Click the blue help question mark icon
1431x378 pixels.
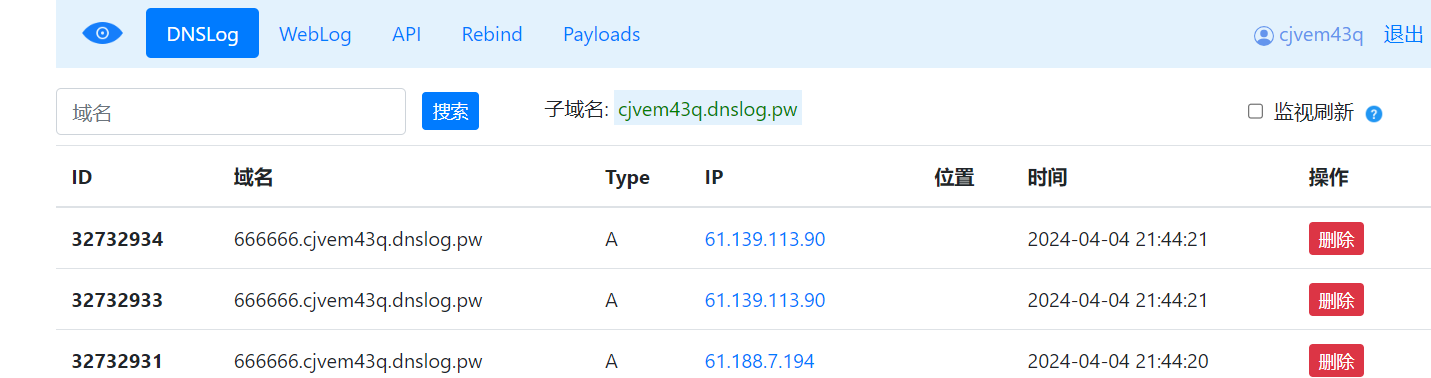point(1374,114)
